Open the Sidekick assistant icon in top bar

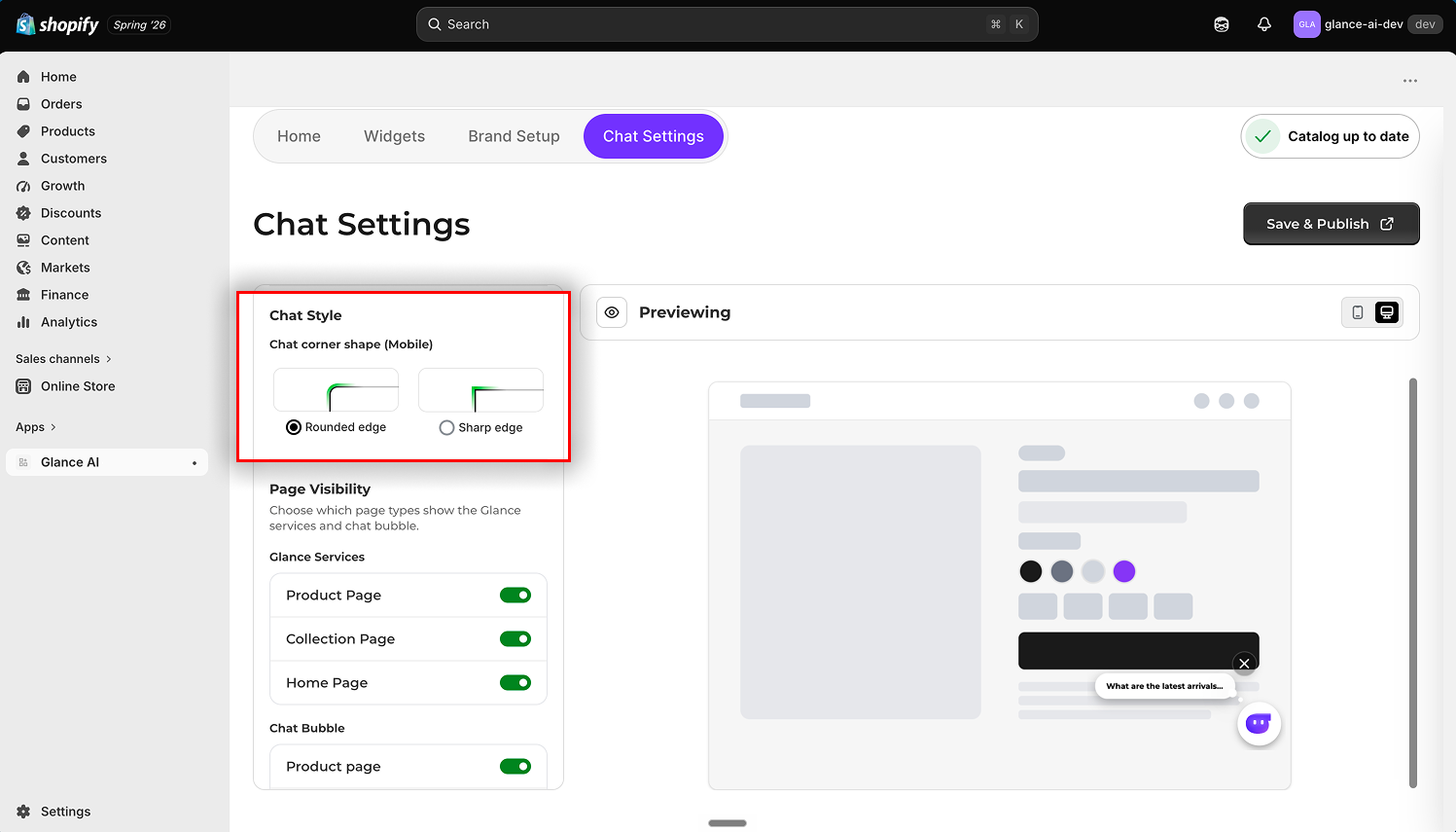tap(1222, 24)
